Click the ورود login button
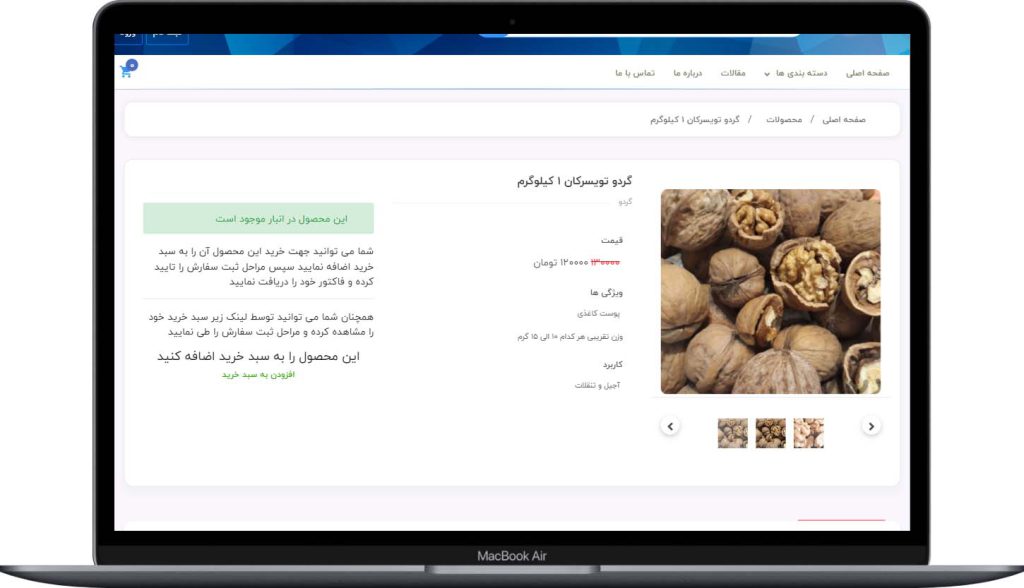Screen dimensions: 1024x588 coord(128,35)
